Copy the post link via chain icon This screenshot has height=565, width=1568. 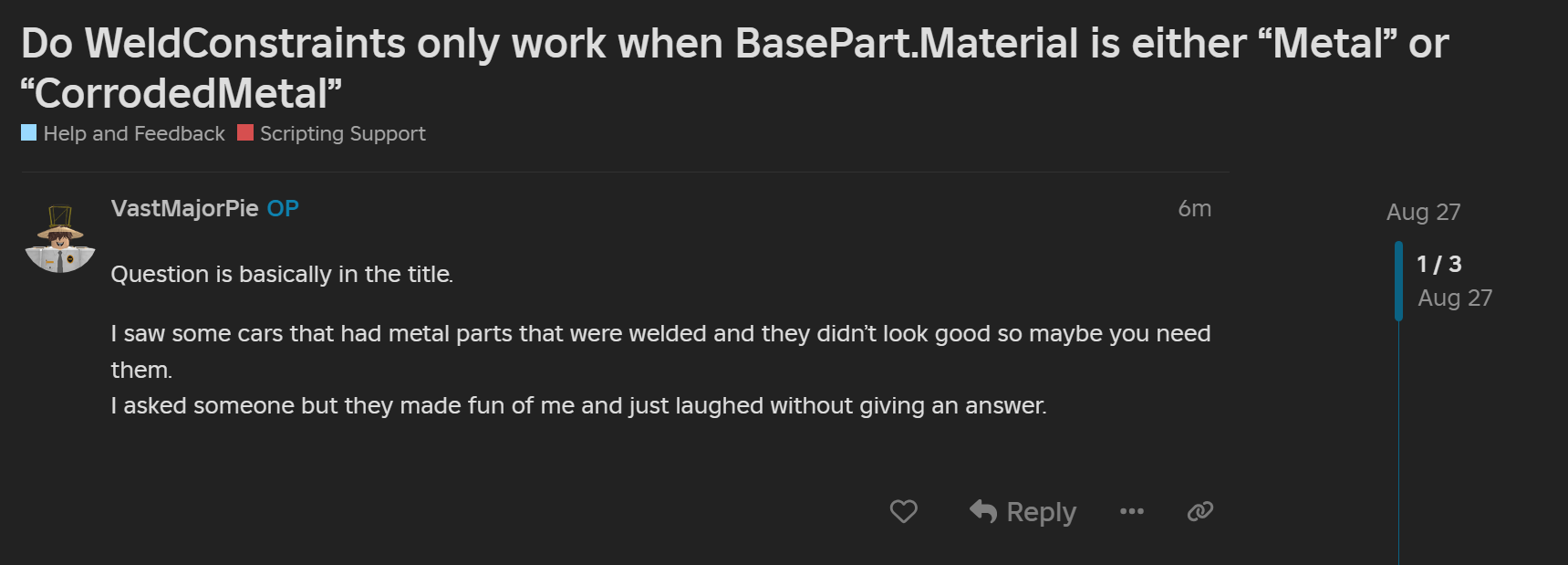click(x=1200, y=511)
